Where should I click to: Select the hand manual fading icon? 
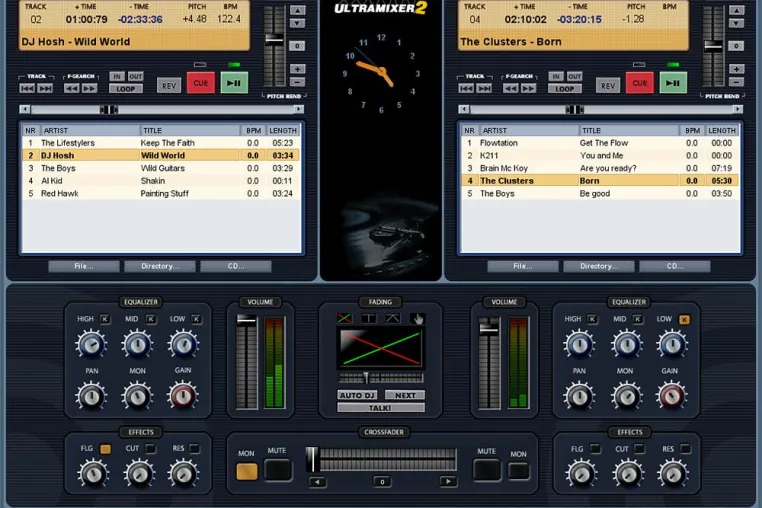coord(417,318)
